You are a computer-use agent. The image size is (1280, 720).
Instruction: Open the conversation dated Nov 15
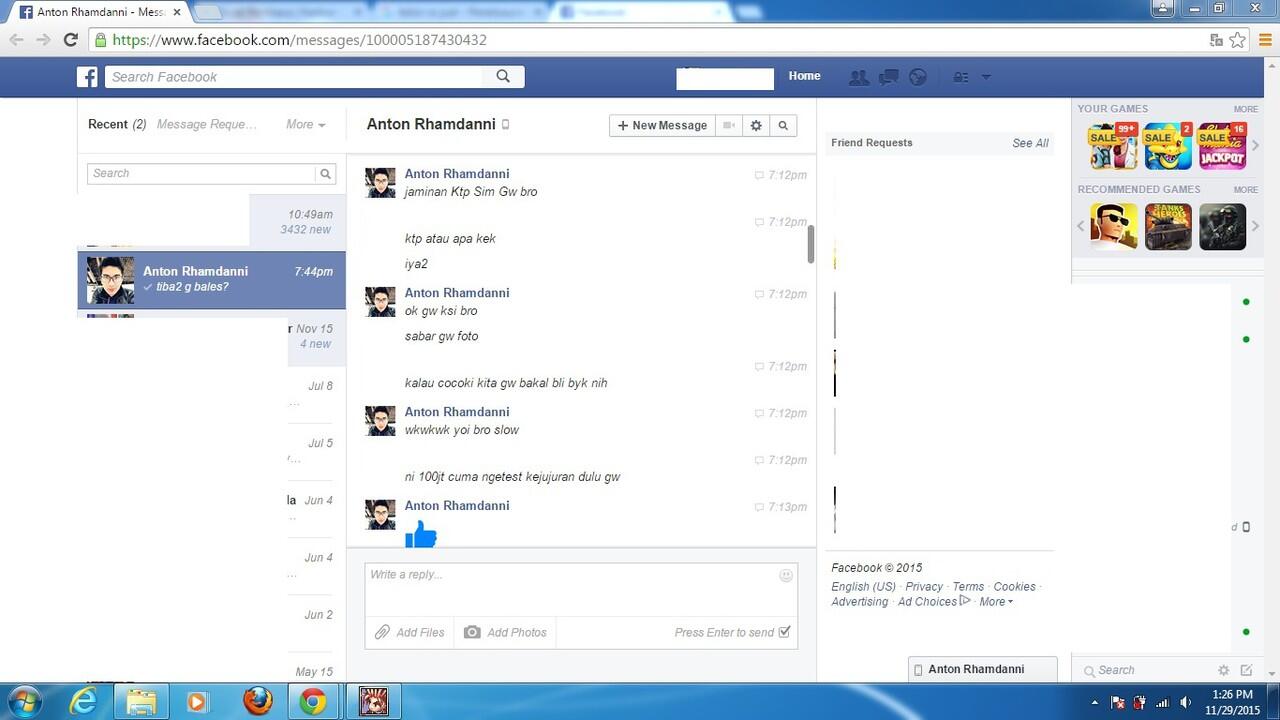[x=212, y=337]
